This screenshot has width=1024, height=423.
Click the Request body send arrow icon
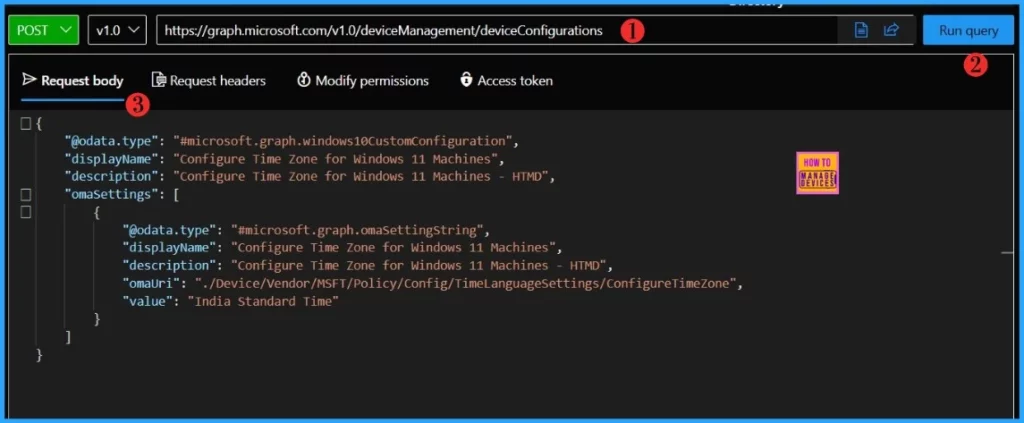pos(29,80)
